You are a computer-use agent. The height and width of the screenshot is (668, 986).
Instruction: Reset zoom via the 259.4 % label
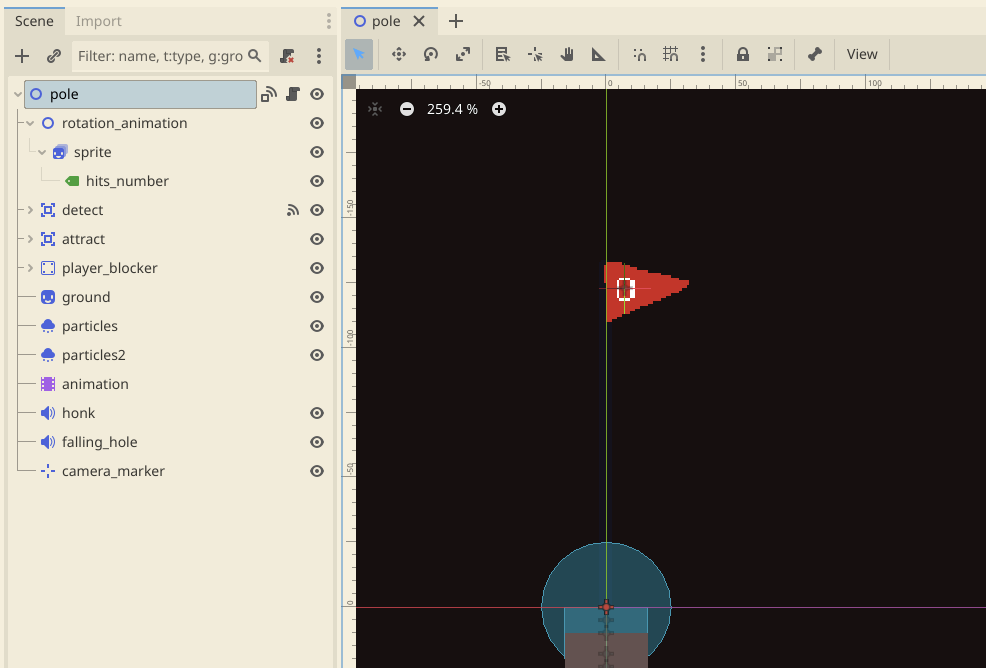452,109
